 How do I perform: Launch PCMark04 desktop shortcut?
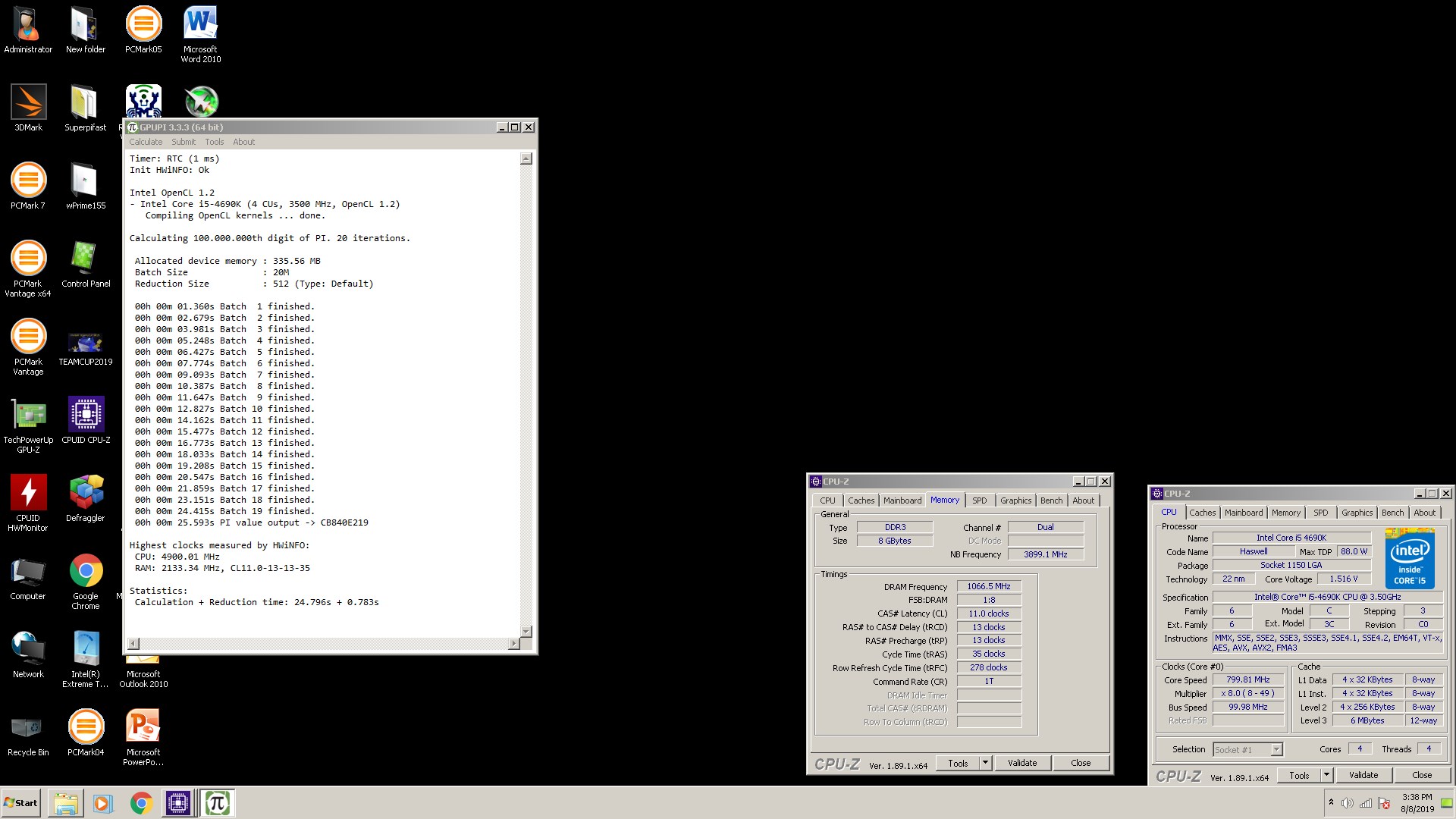click(x=86, y=733)
